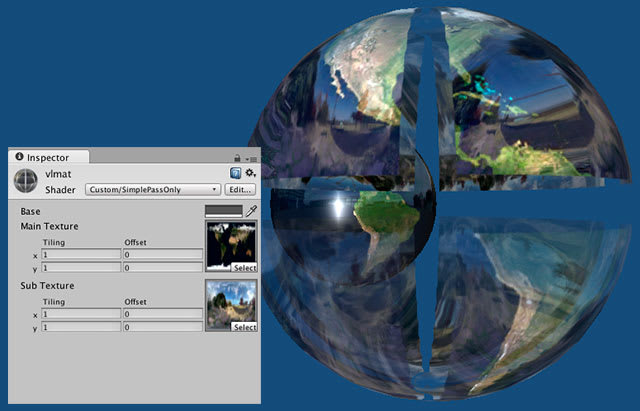The width and height of the screenshot is (640, 411).
Task: Toggle the Inspector lock icon
Action: (x=236, y=158)
